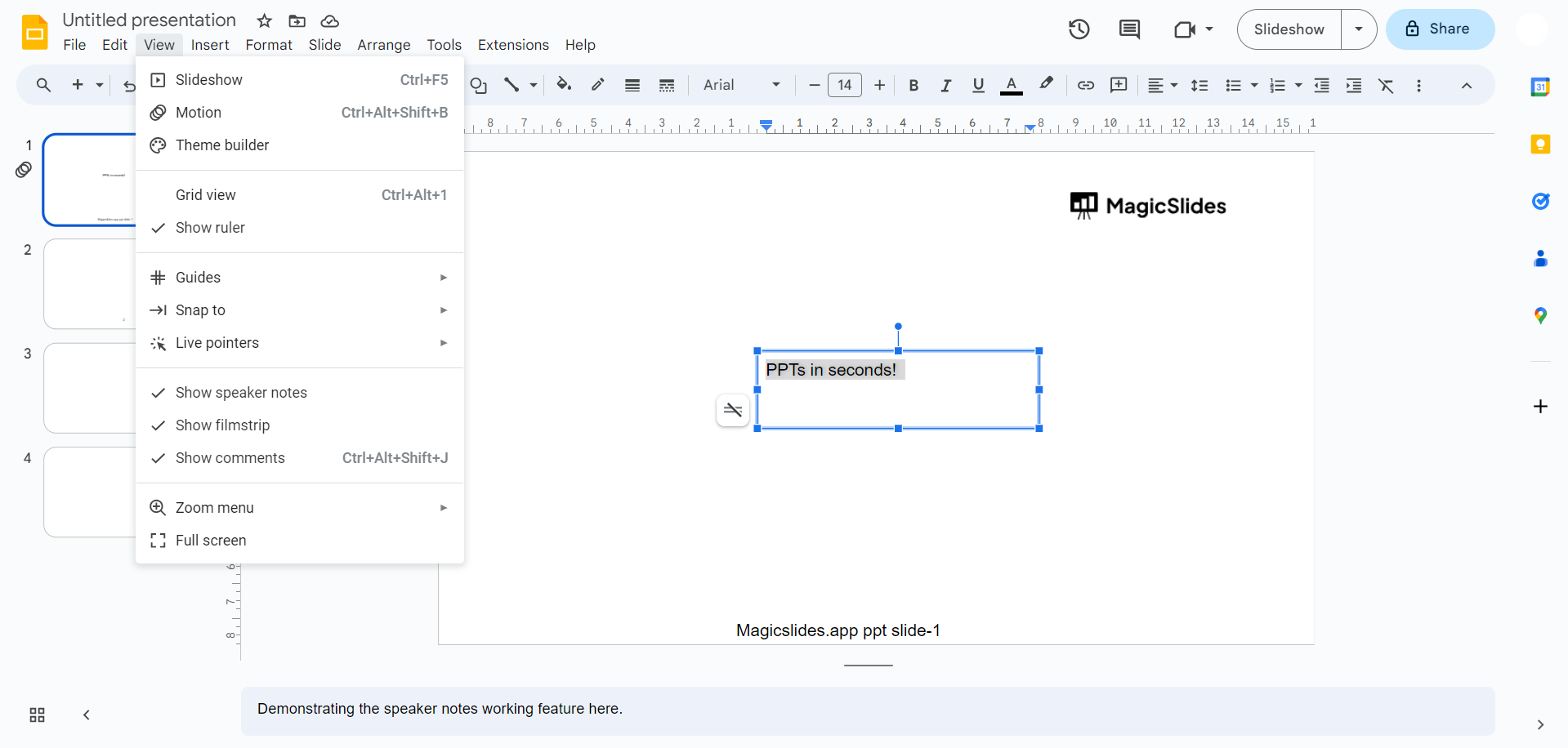Apply italic formatting
This screenshot has height=748, width=1568.
945,85
